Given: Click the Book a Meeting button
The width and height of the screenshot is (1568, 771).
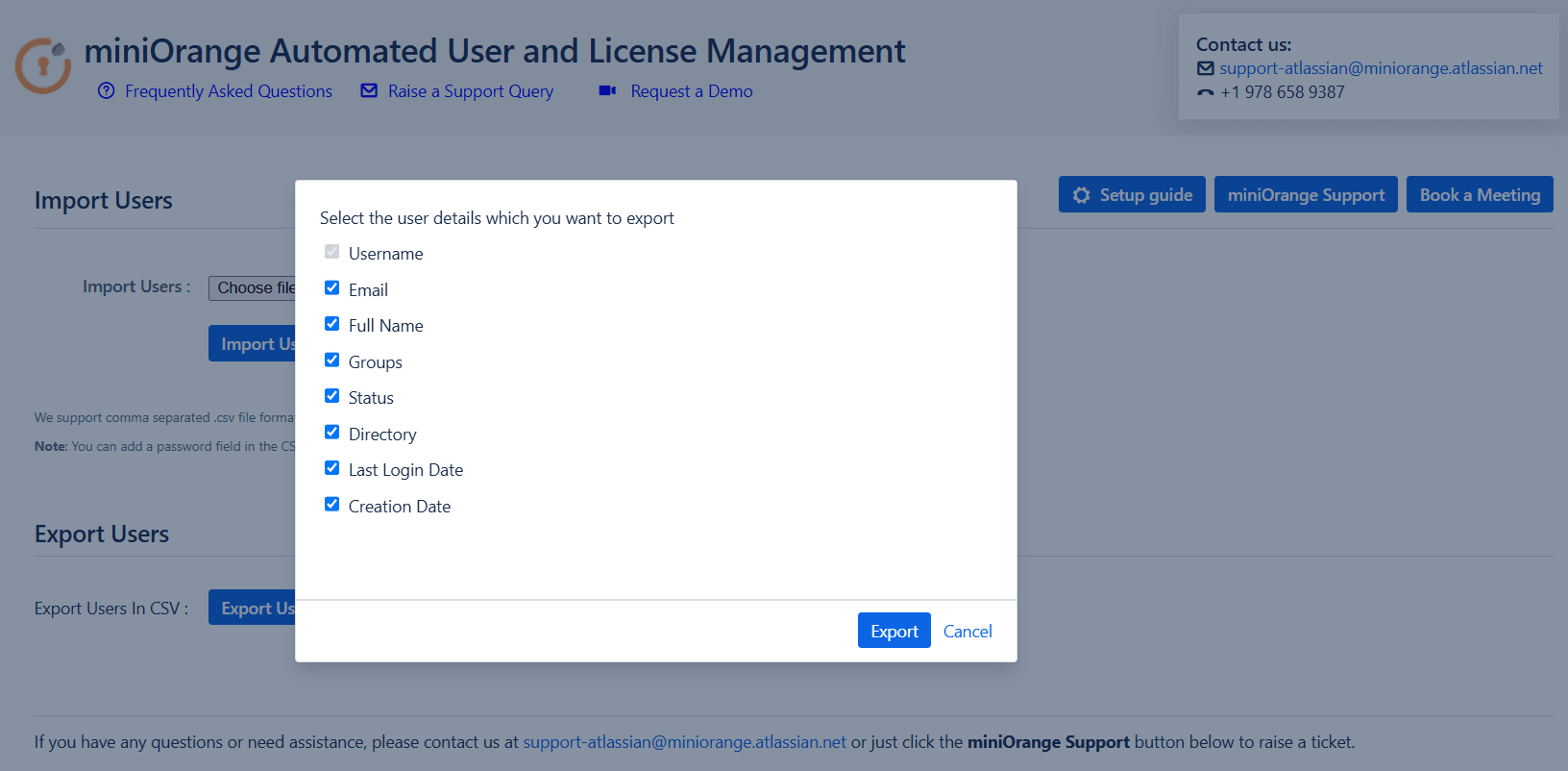Looking at the screenshot, I should [1480, 195].
